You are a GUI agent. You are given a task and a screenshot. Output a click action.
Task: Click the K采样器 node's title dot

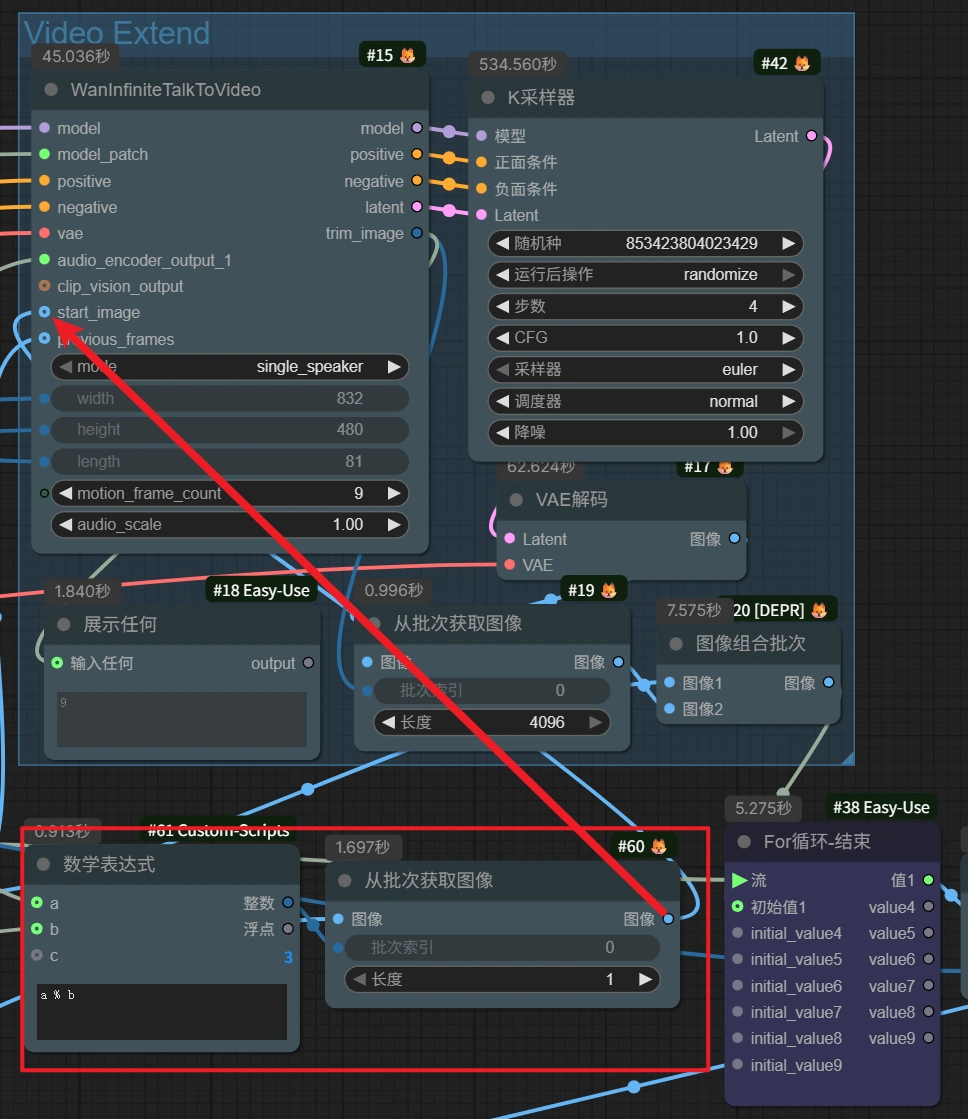click(x=488, y=98)
